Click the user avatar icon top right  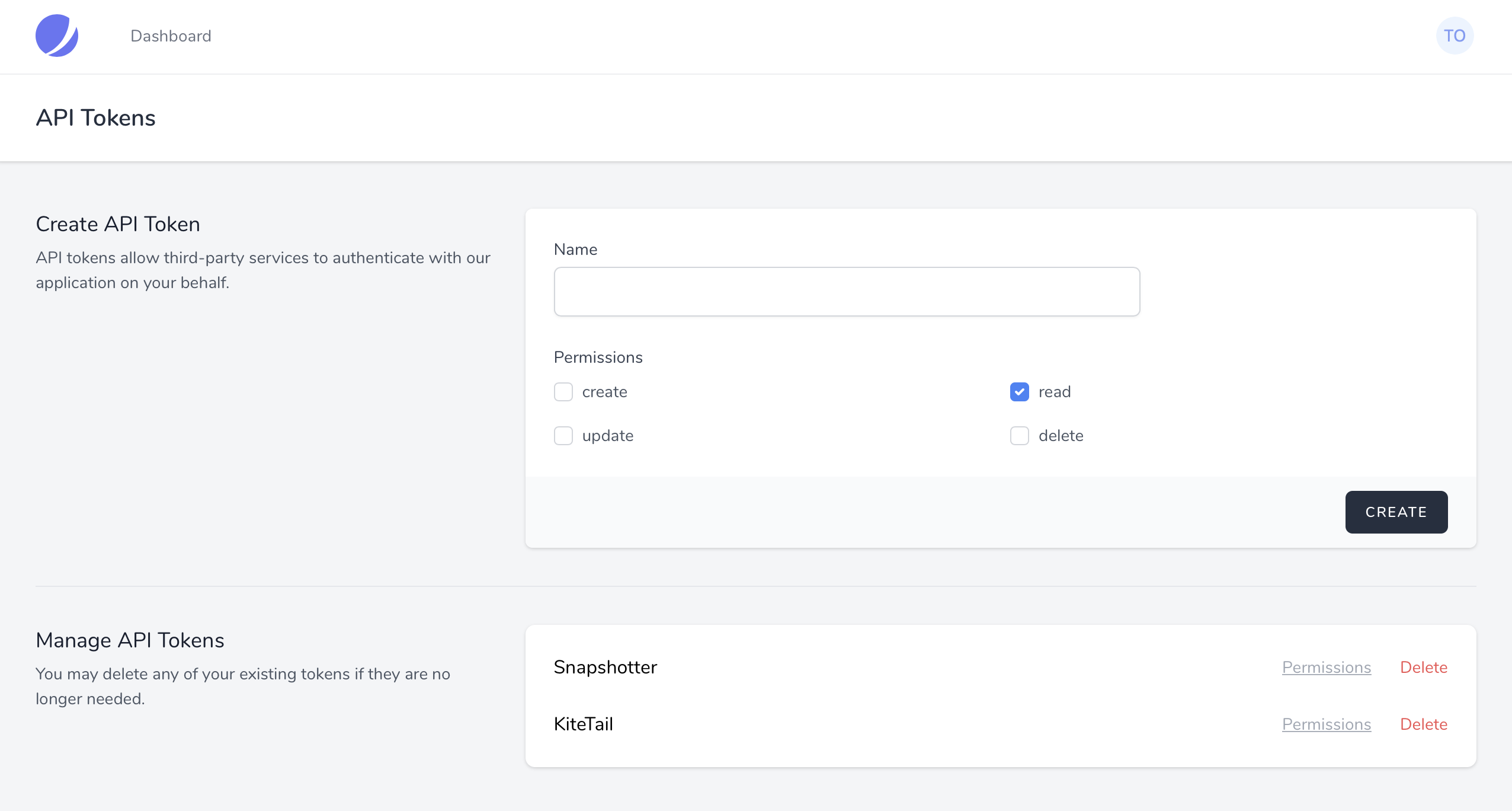coord(1455,36)
